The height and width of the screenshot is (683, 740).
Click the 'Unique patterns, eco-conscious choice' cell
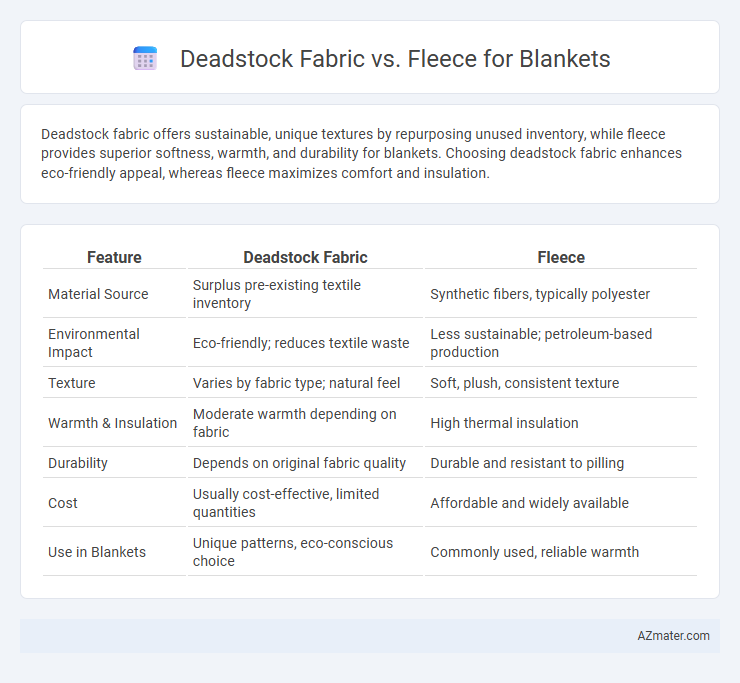305,552
